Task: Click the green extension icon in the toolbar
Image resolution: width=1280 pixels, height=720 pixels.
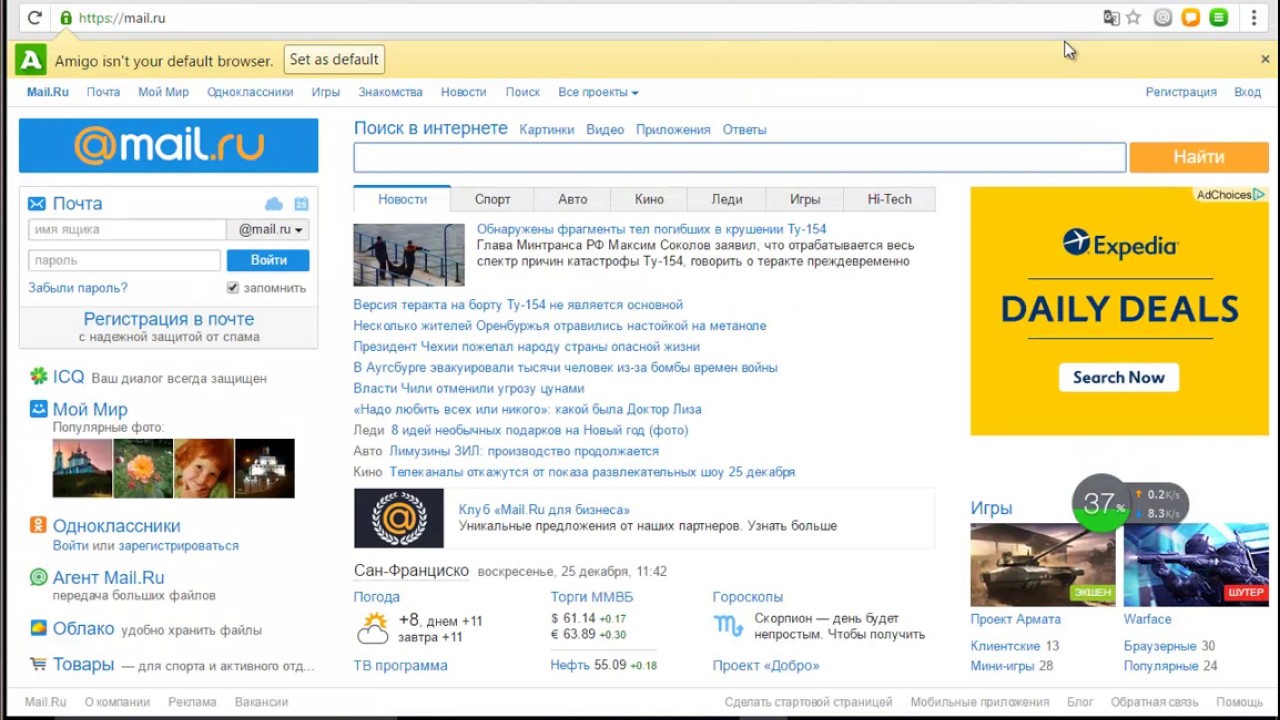Action: coord(1218,17)
